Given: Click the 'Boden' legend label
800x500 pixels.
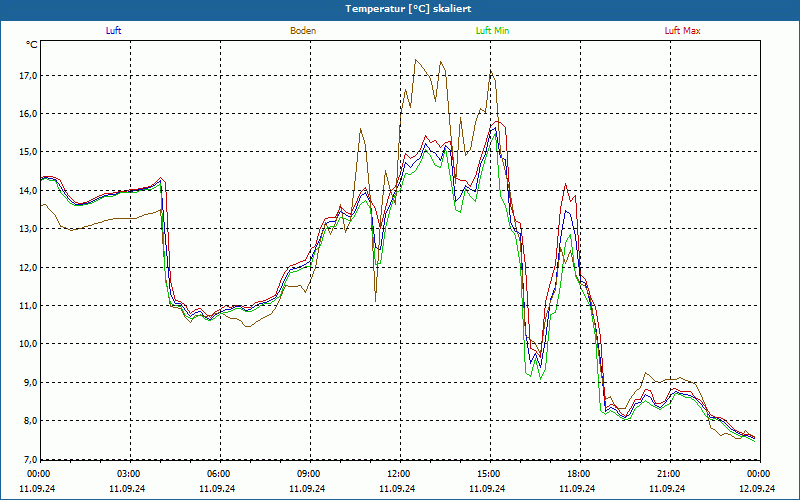Looking at the screenshot, I should (303, 31).
